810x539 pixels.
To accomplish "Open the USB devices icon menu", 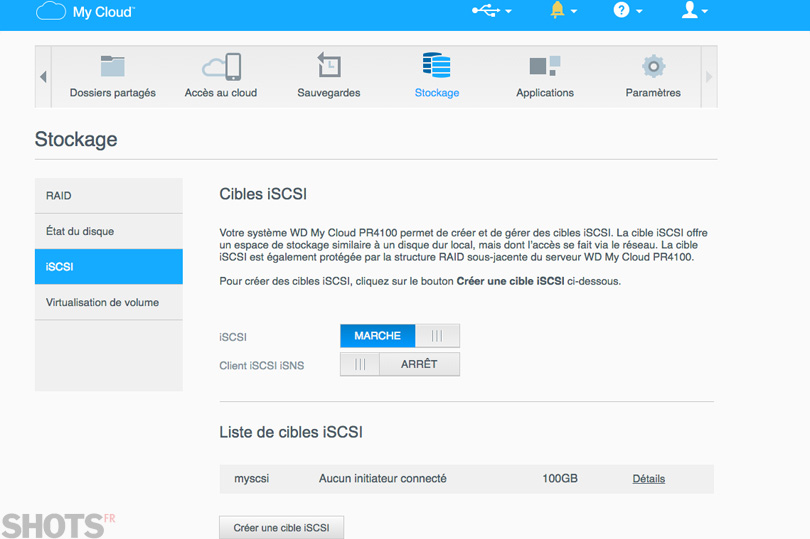I will pyautogui.click(x=486, y=10).
